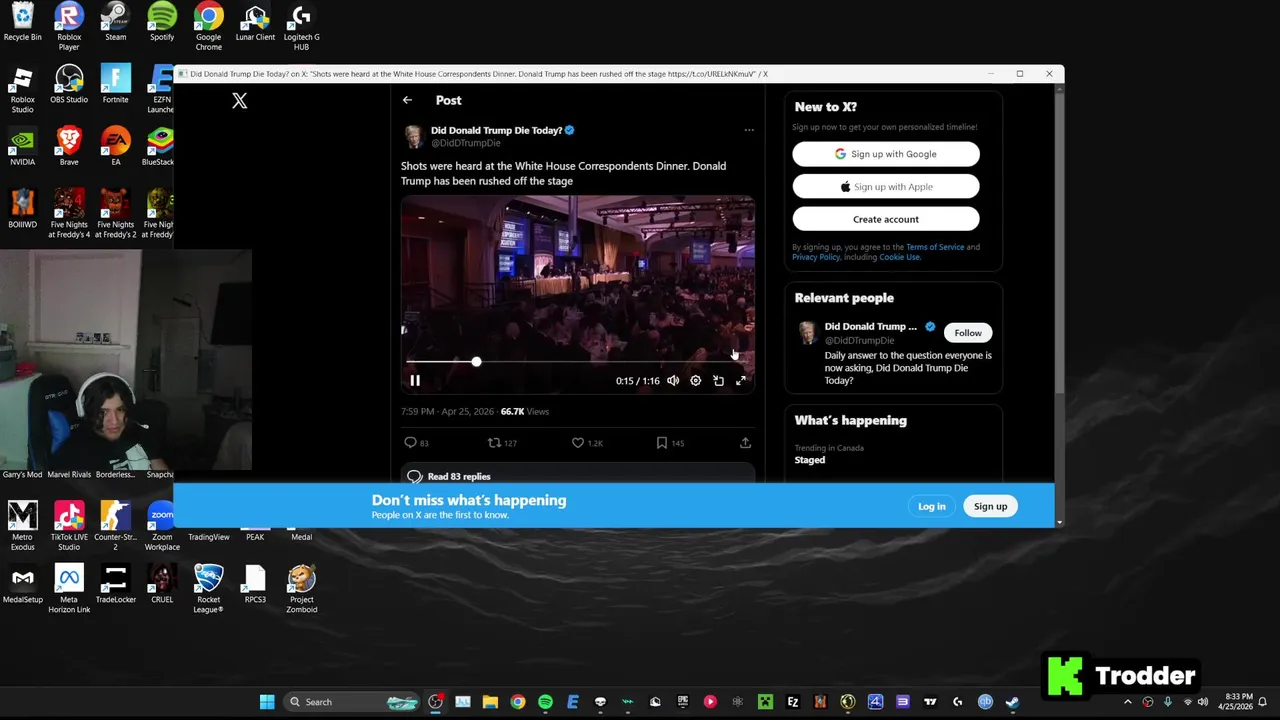The width and height of the screenshot is (1280, 720).
Task: Open OBS Studio desktop shortcut
Action: pos(69,84)
